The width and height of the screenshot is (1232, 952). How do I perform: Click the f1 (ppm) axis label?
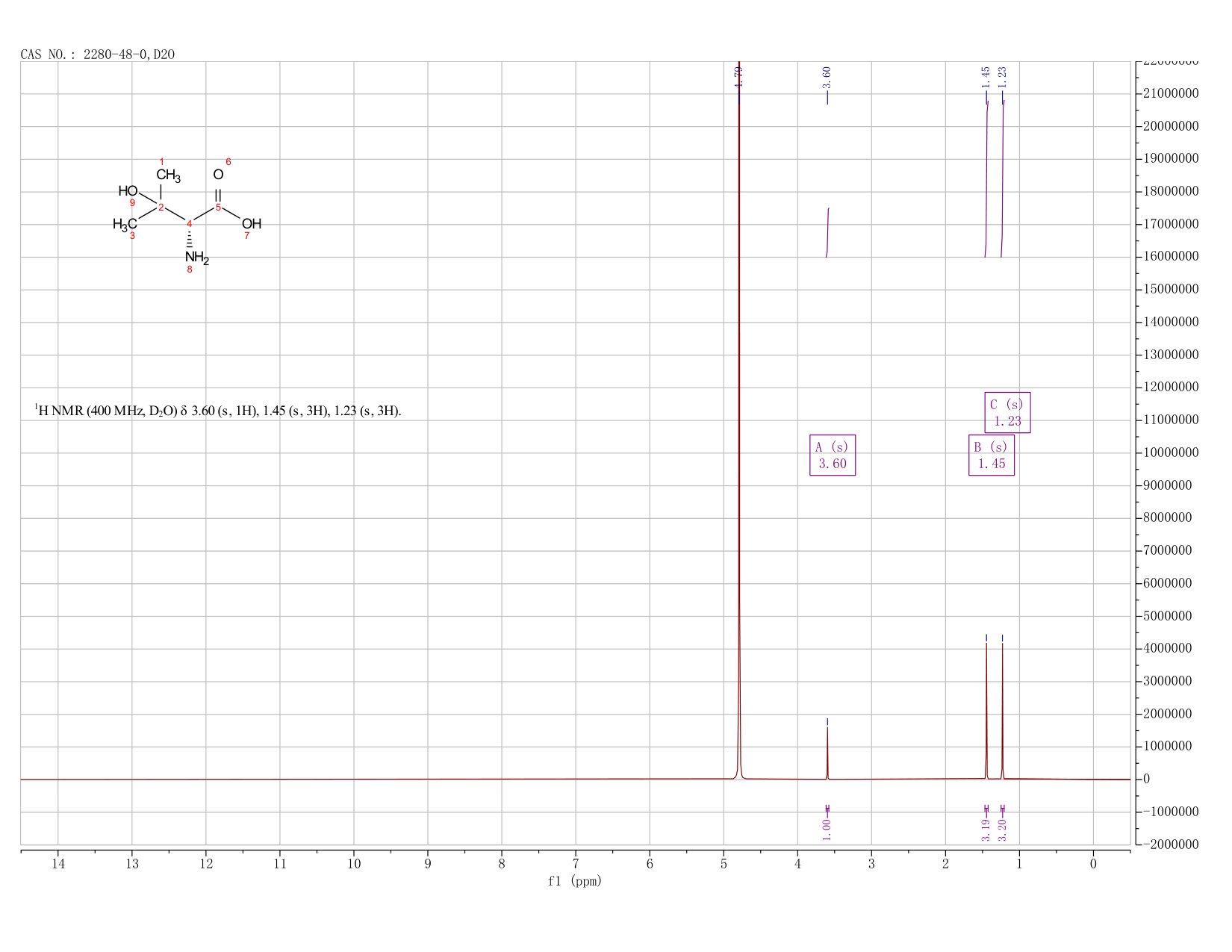tap(575, 881)
